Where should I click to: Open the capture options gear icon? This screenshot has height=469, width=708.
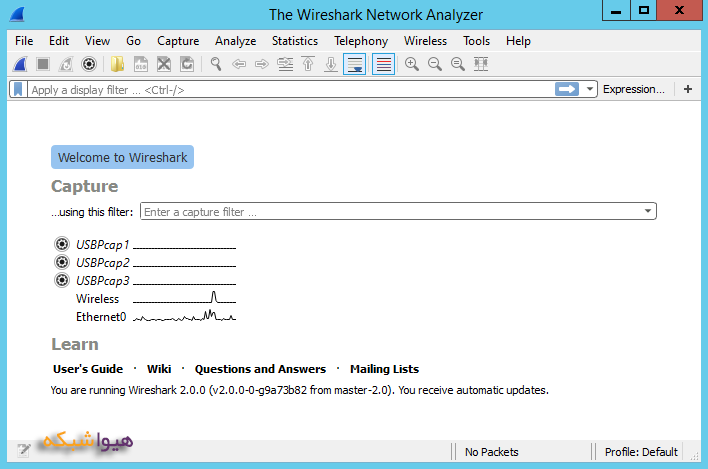pyautogui.click(x=89, y=64)
